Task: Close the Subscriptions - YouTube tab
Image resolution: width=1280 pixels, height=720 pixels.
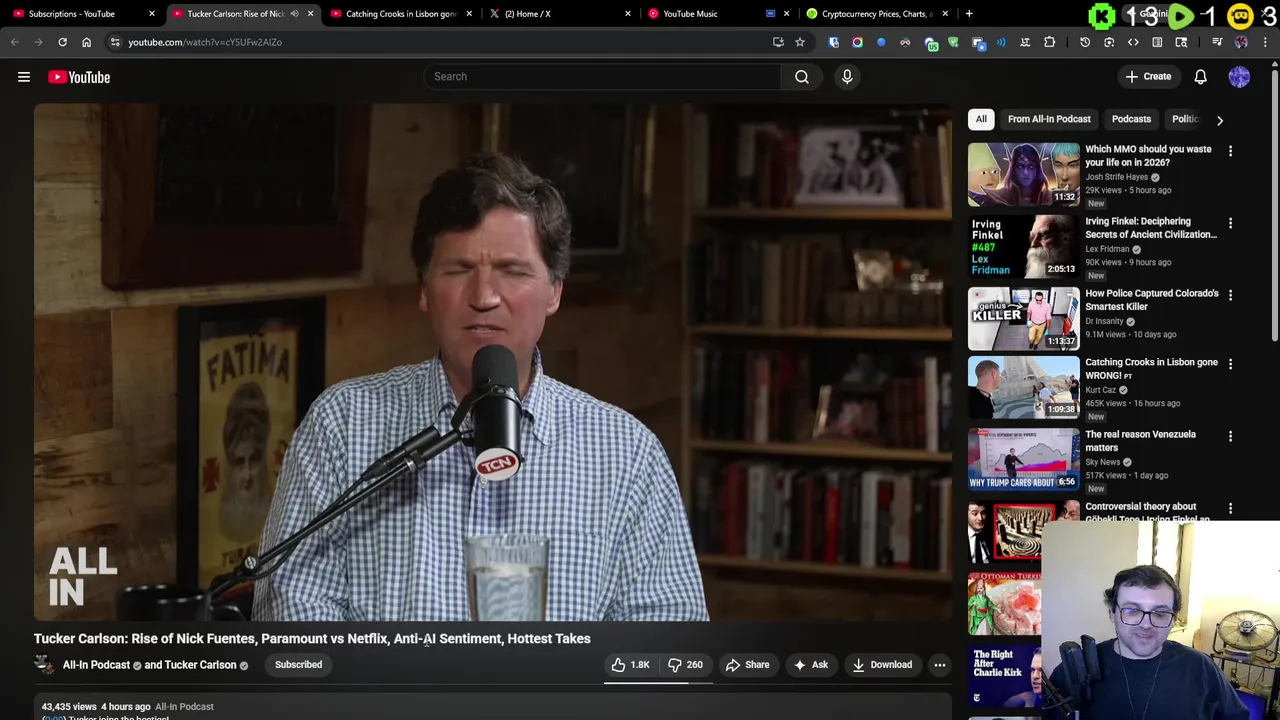Action: click(151, 14)
